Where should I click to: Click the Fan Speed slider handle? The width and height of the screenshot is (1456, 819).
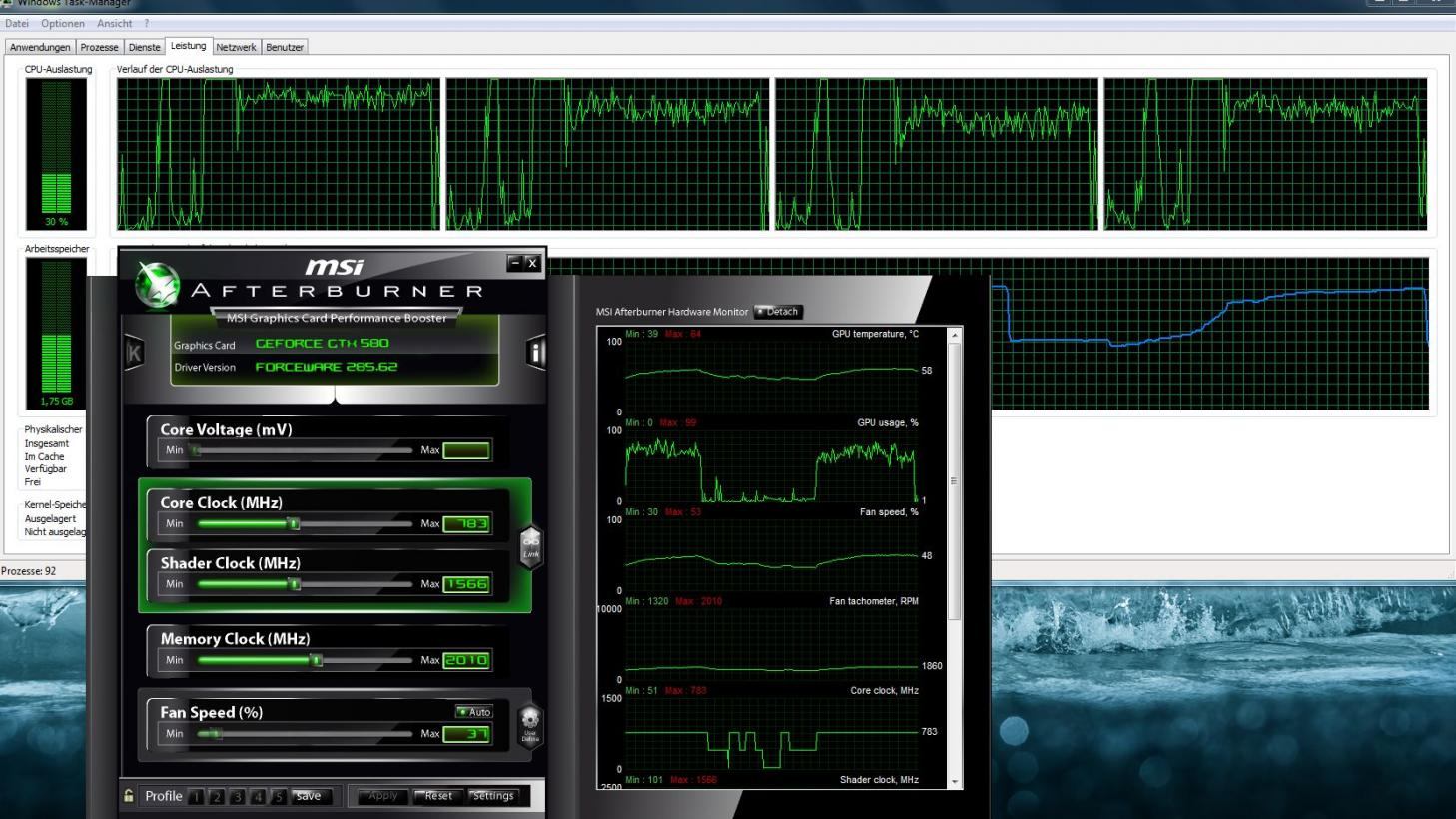[216, 734]
